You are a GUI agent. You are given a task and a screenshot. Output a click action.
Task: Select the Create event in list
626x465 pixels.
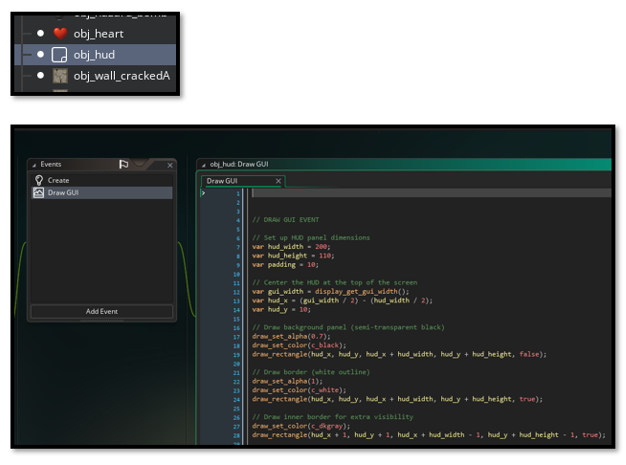pyautogui.click(x=59, y=181)
